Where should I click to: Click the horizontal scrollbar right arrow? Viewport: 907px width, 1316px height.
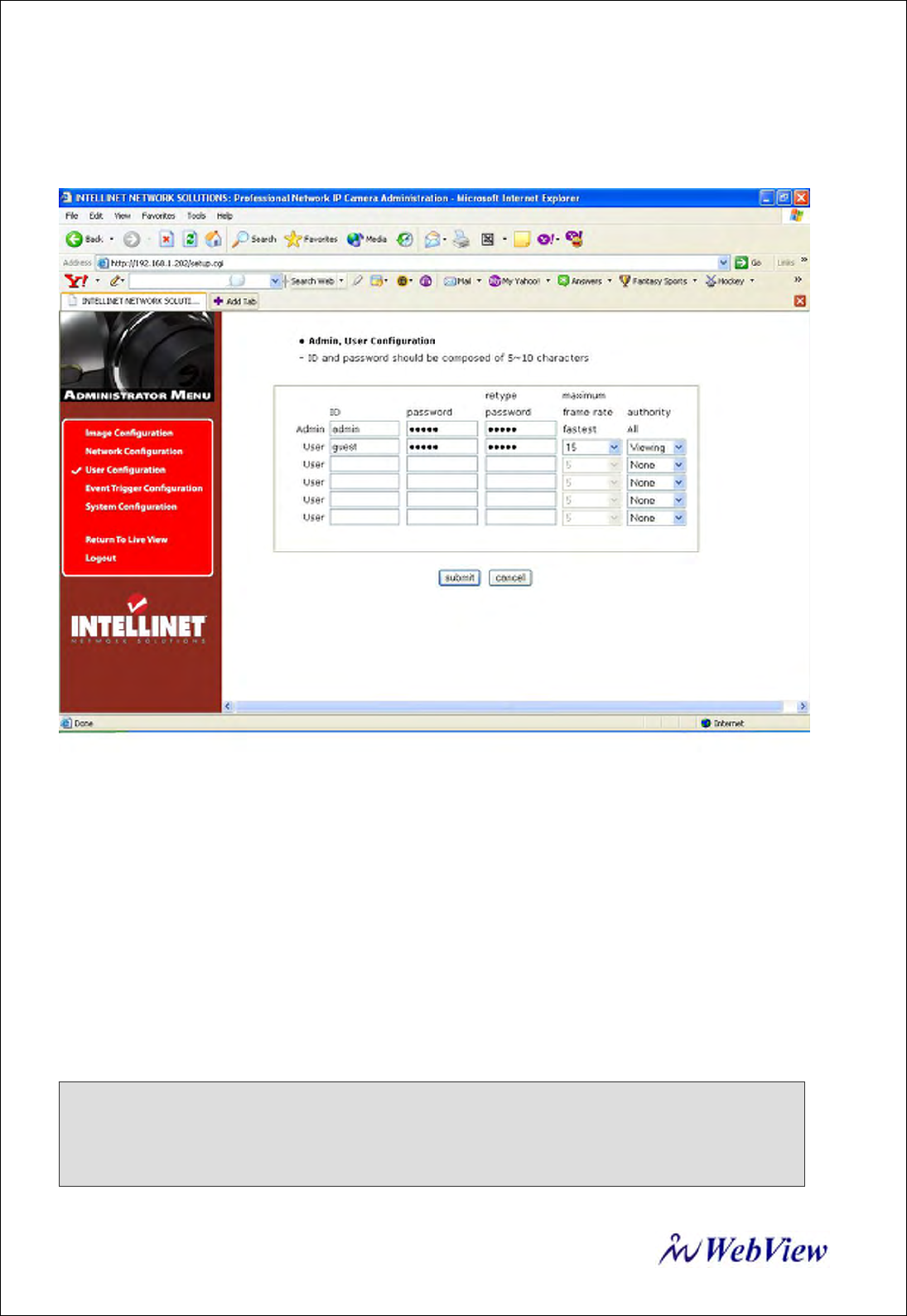point(802,706)
